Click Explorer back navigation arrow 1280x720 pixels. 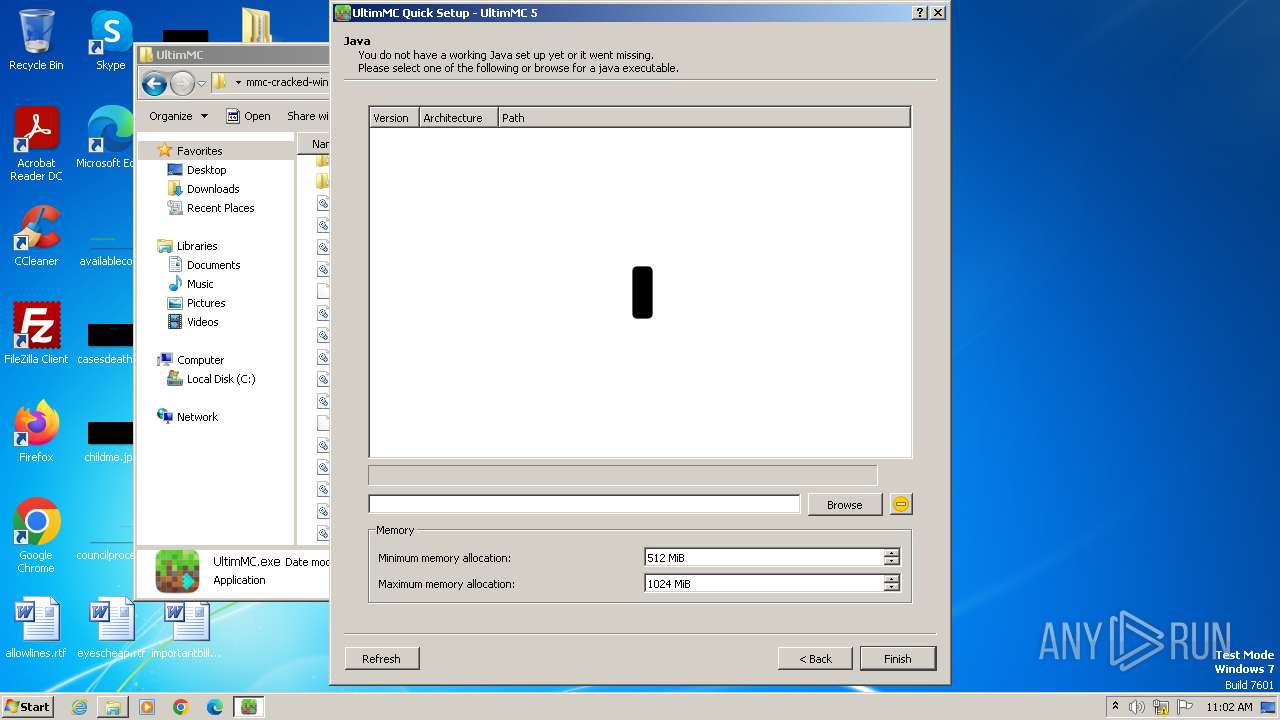(x=154, y=83)
